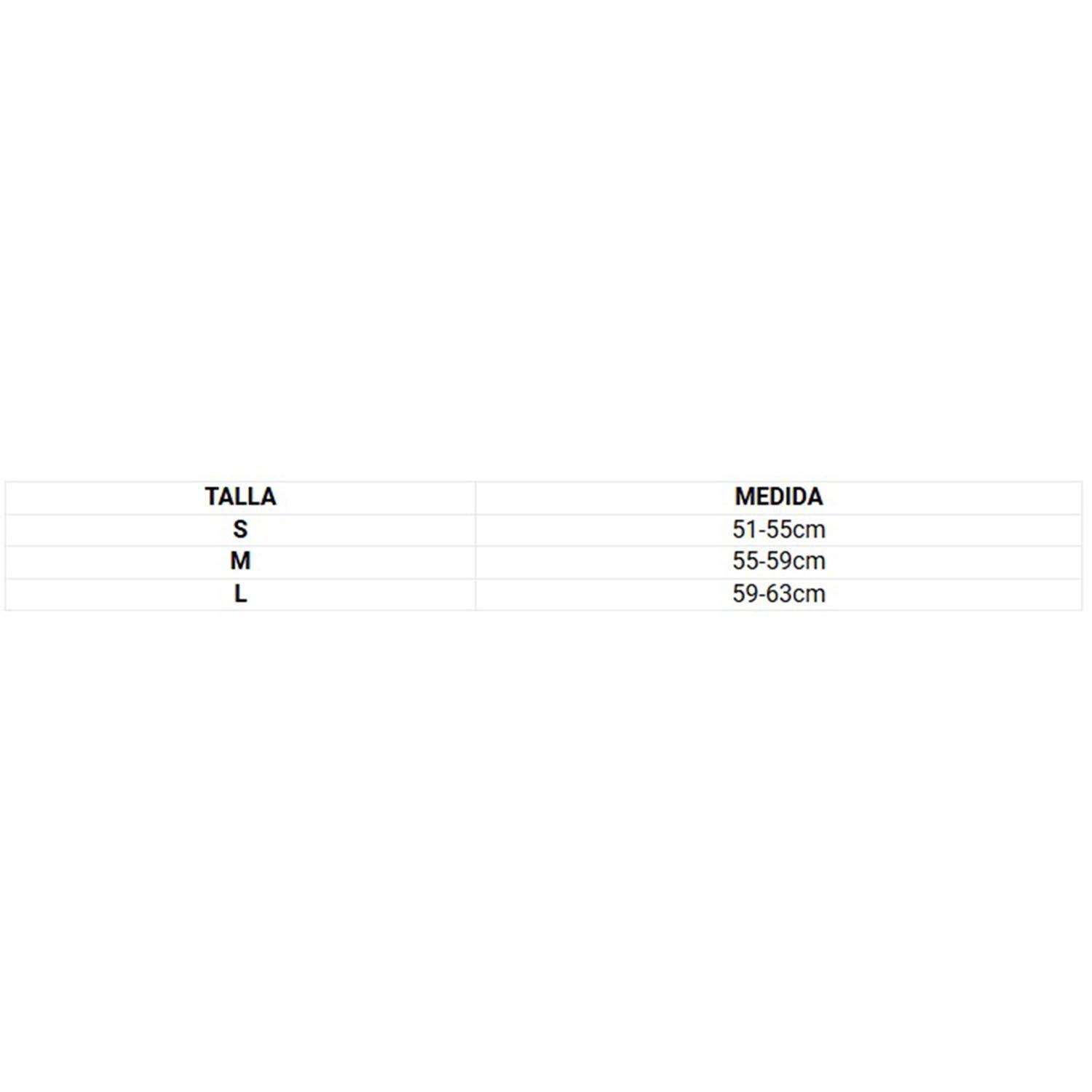1092x1092 pixels.
Task: Select the measurement value for size L
Action: 779,594
